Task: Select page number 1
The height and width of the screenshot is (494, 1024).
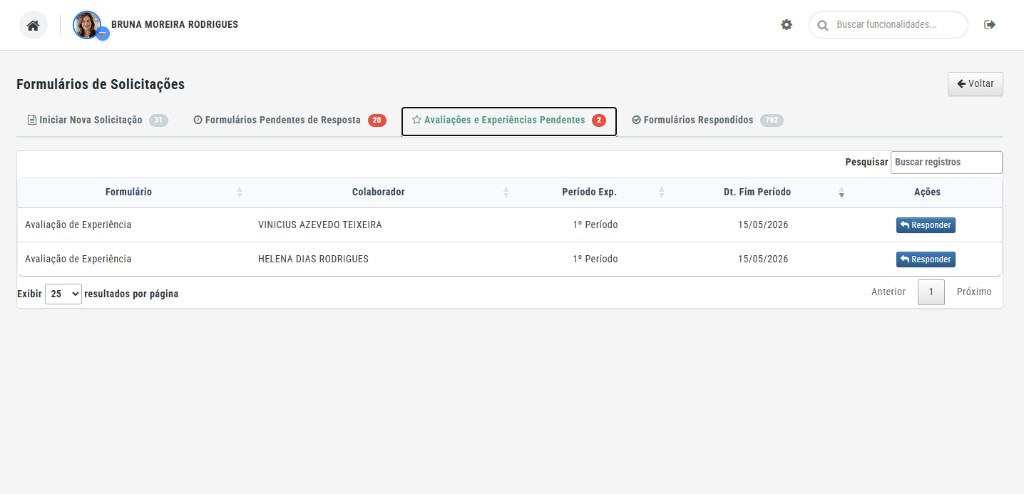Action: (x=931, y=292)
